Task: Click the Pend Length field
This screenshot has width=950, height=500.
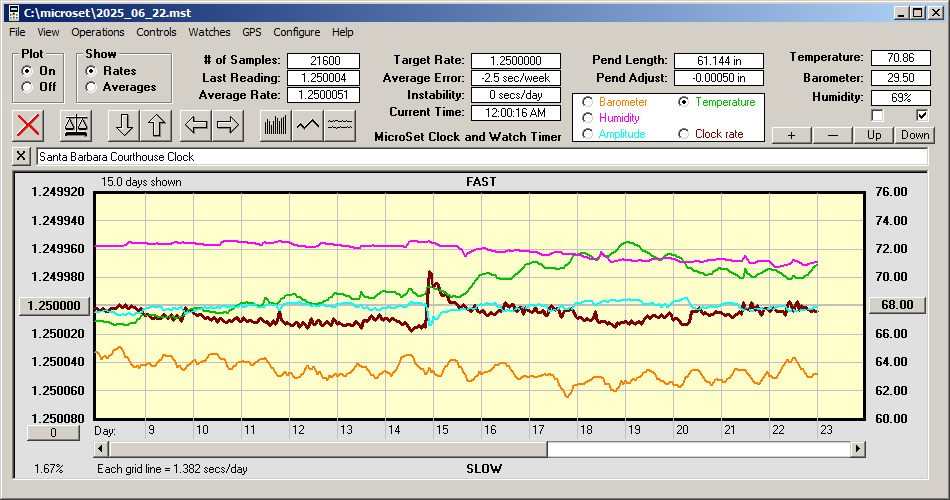Action: click(719, 61)
